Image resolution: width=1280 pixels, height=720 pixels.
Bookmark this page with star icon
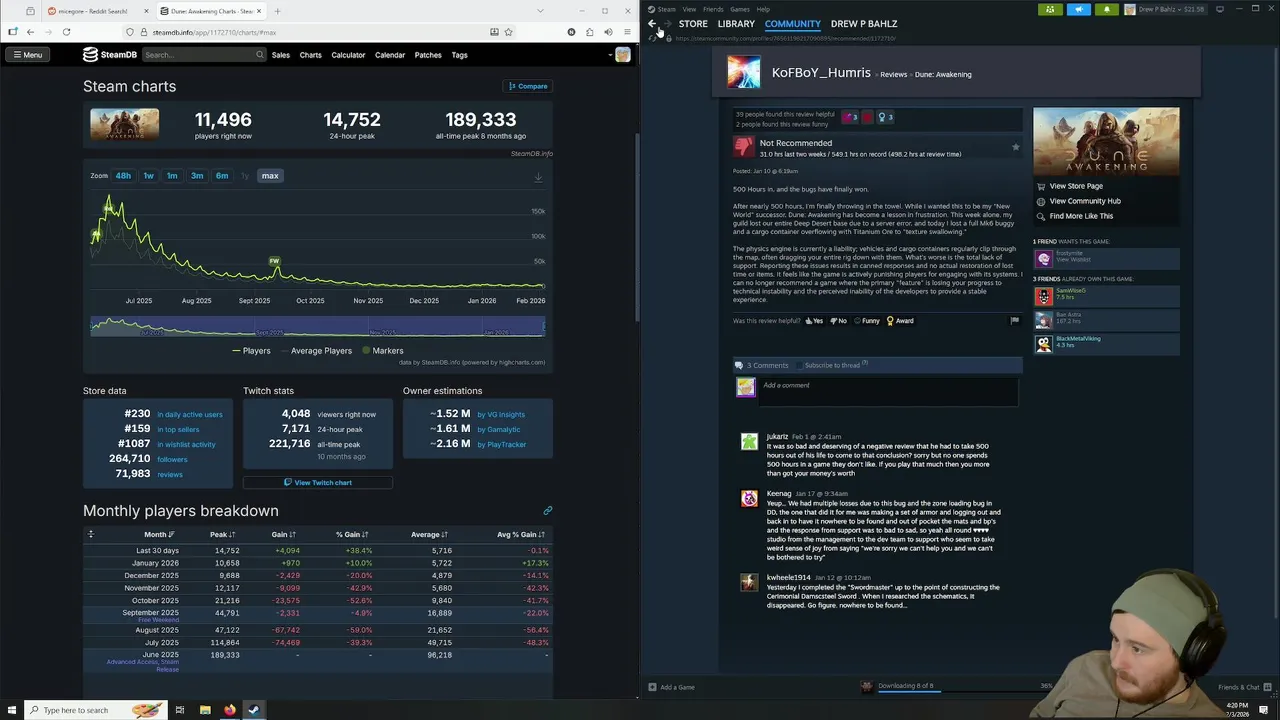[x=508, y=32]
